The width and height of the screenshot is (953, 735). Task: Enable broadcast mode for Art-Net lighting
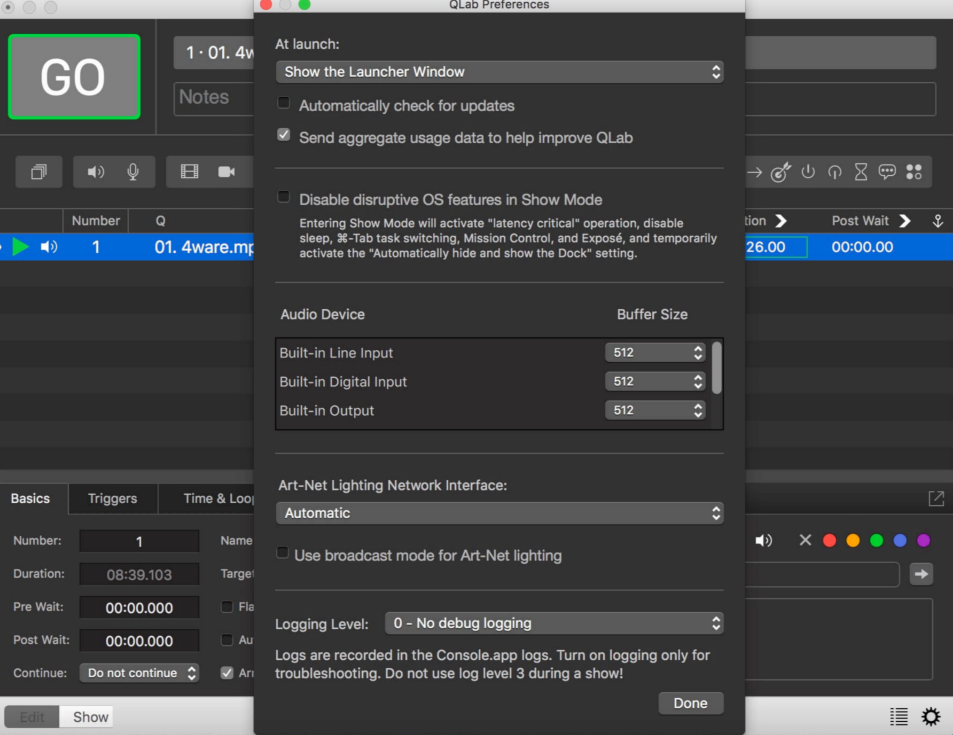[282, 553]
